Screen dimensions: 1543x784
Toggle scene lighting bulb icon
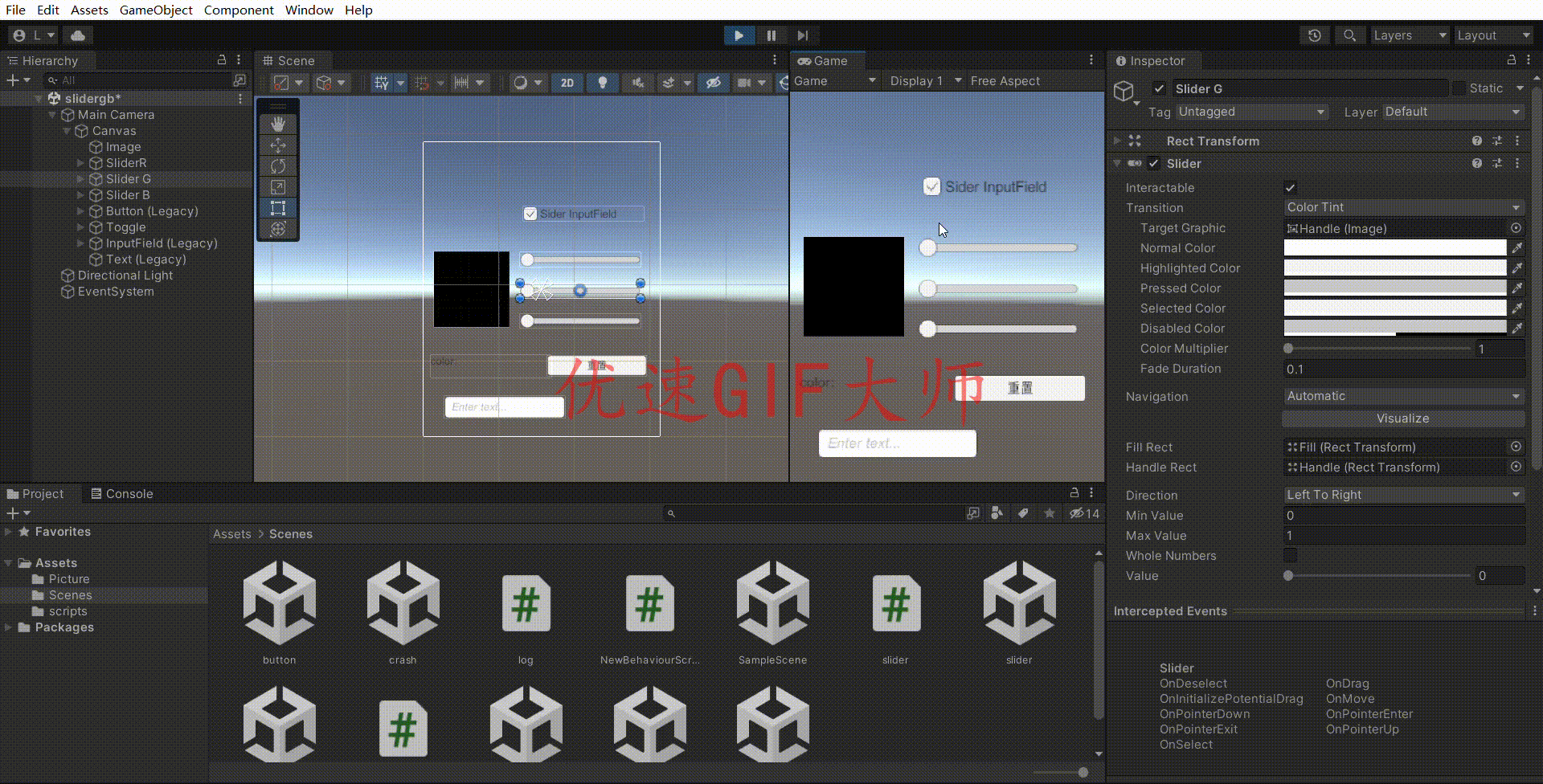coord(602,83)
